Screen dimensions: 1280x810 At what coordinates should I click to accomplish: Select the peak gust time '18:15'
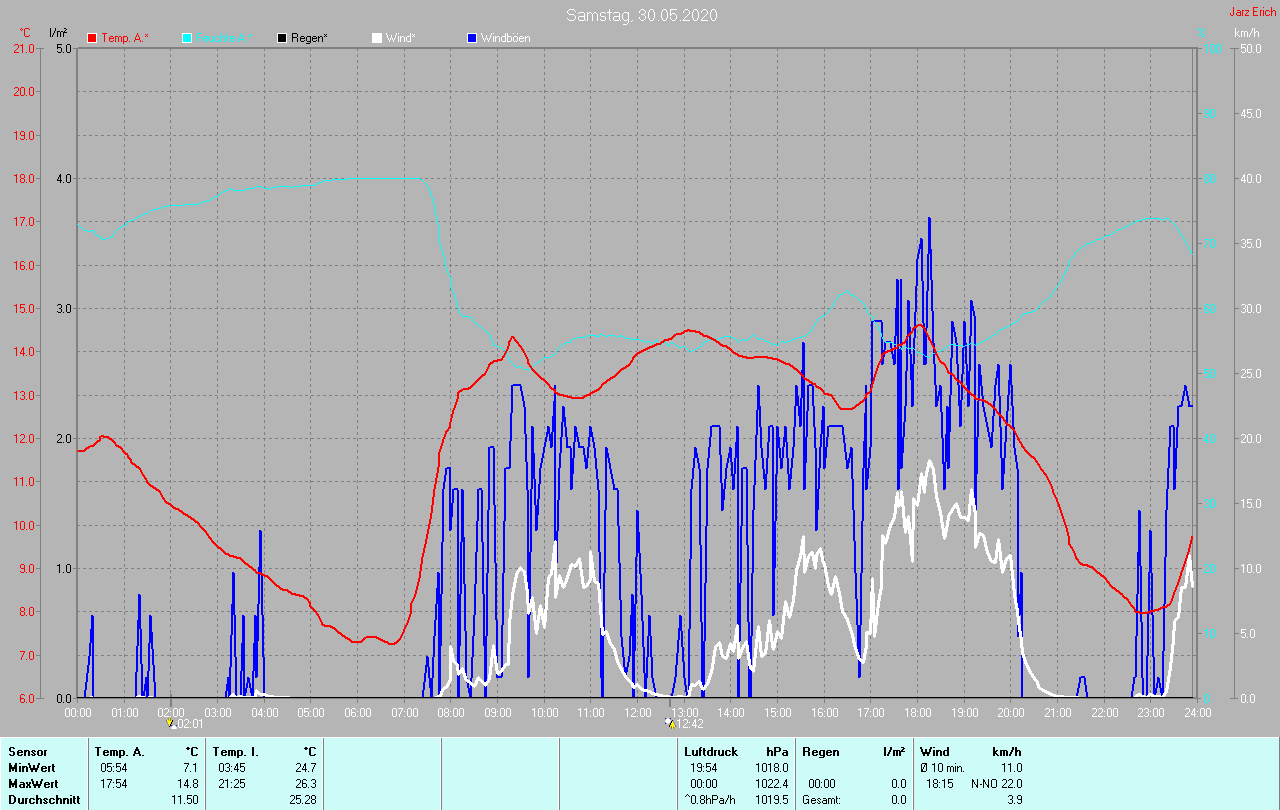[x=940, y=784]
